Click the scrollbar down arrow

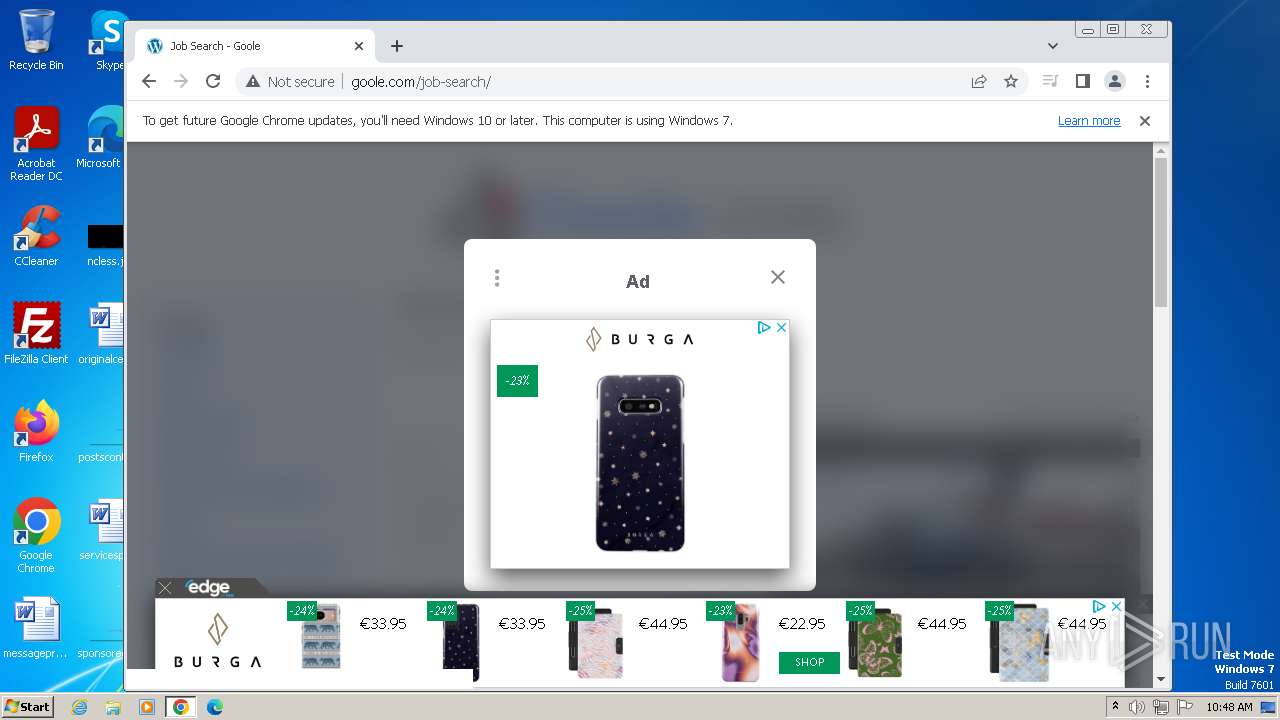point(1161,679)
